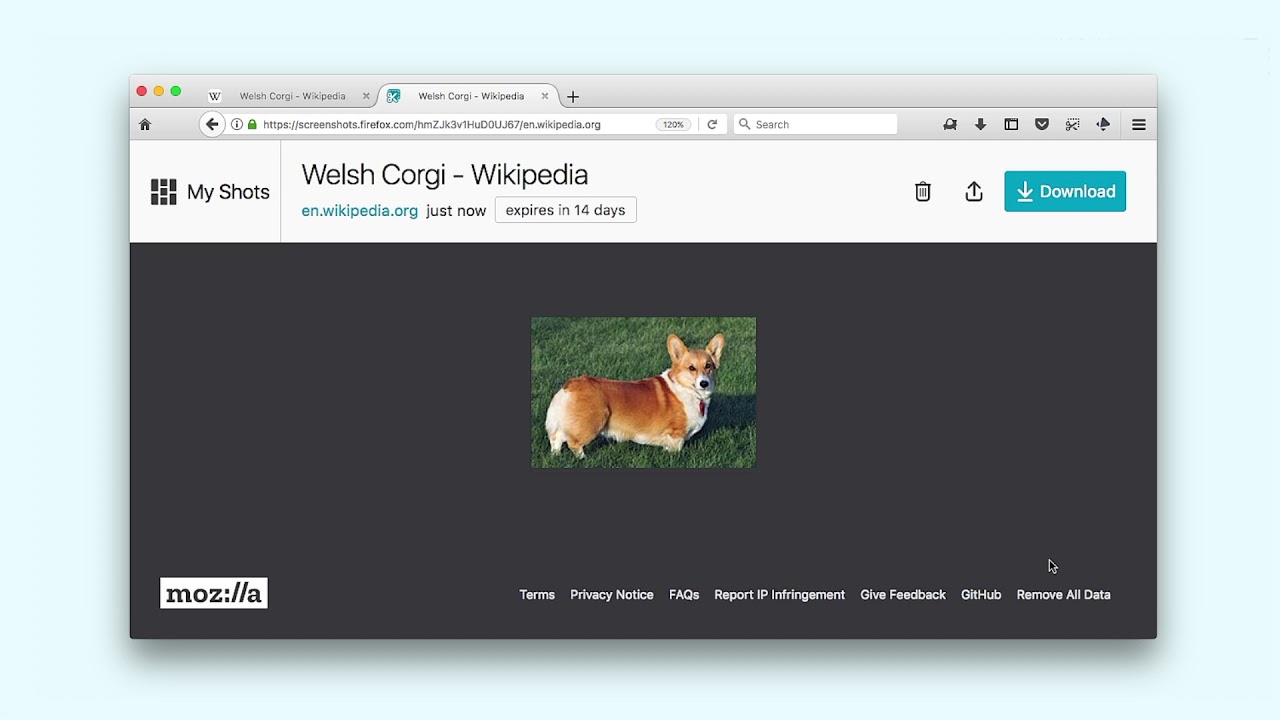Open the Privacy Notice link
1280x720 pixels.
coord(612,595)
